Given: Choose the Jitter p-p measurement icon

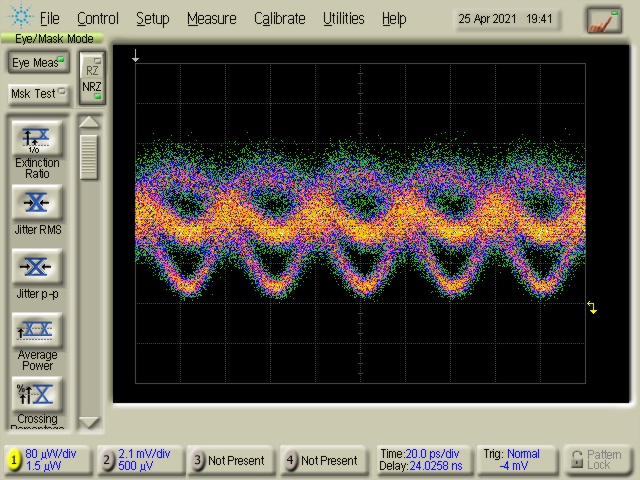Looking at the screenshot, I should 37,267.
